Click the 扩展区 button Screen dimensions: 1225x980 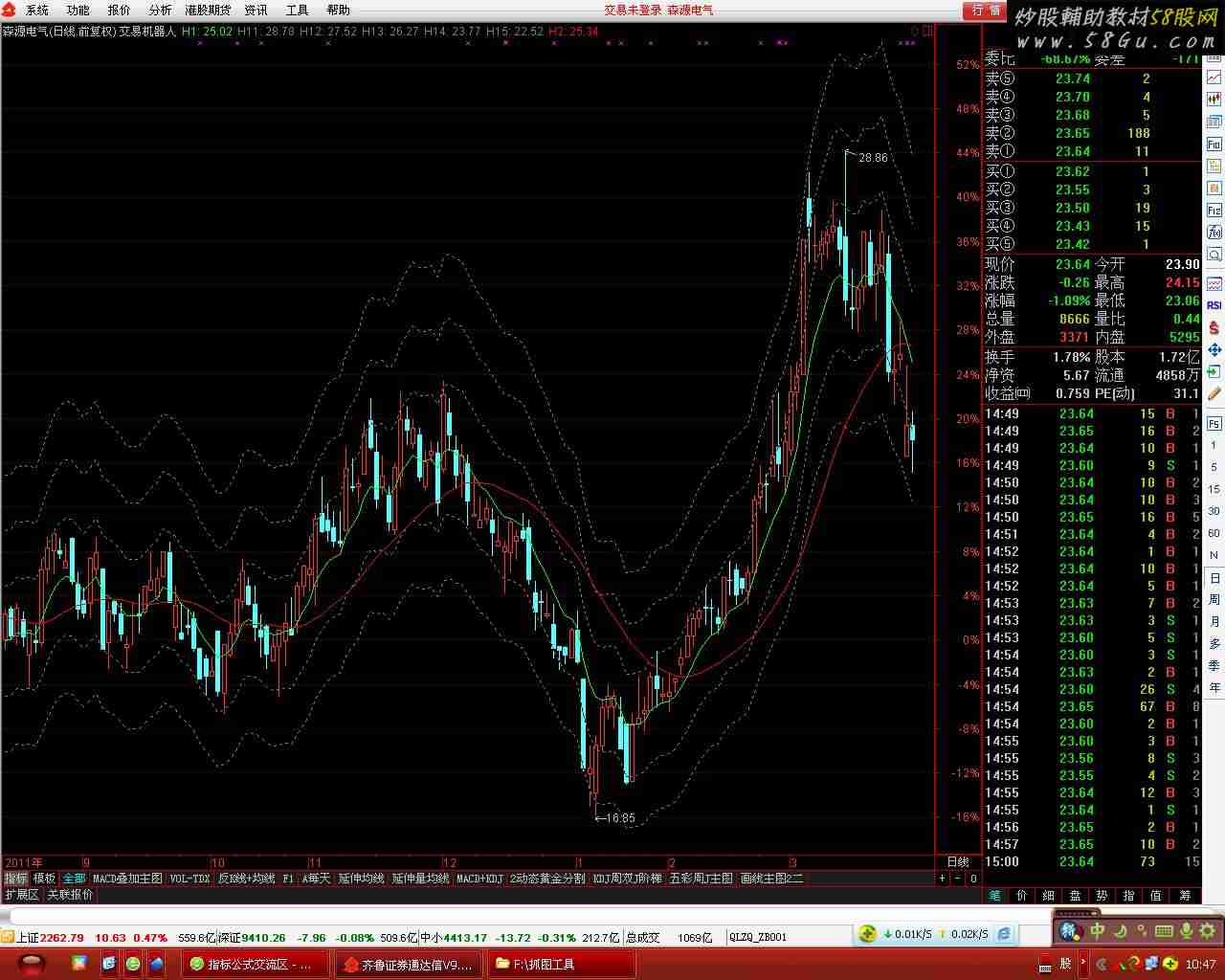pyautogui.click(x=22, y=894)
